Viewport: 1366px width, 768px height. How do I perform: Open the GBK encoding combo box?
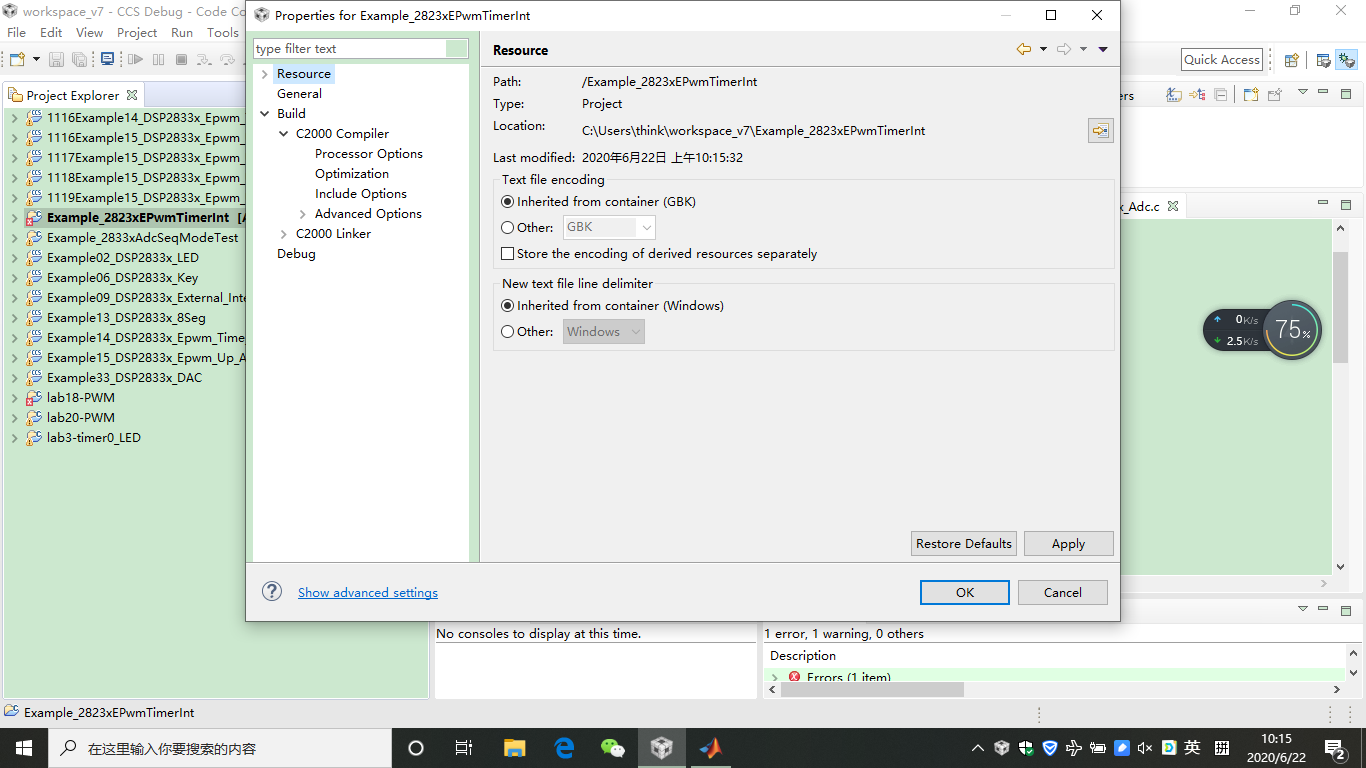609,227
